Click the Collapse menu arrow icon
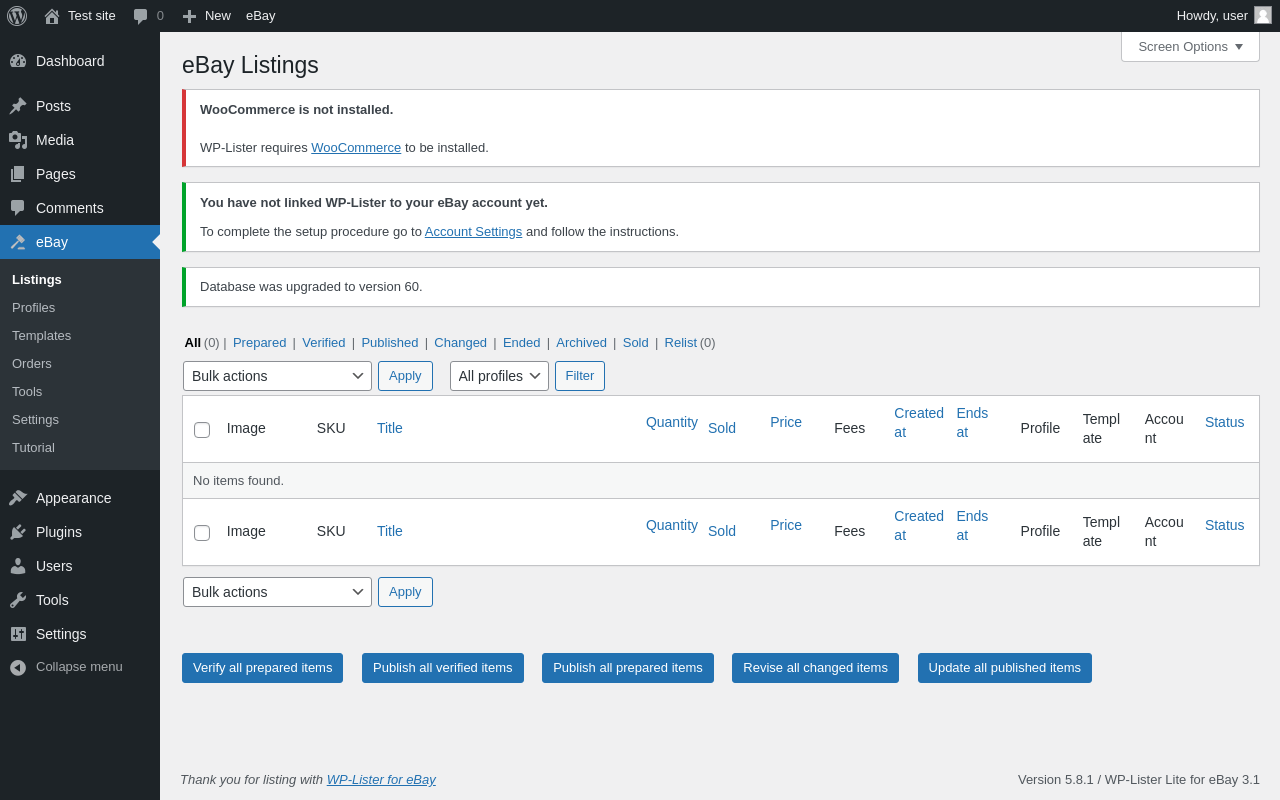The height and width of the screenshot is (800, 1280). point(18,667)
